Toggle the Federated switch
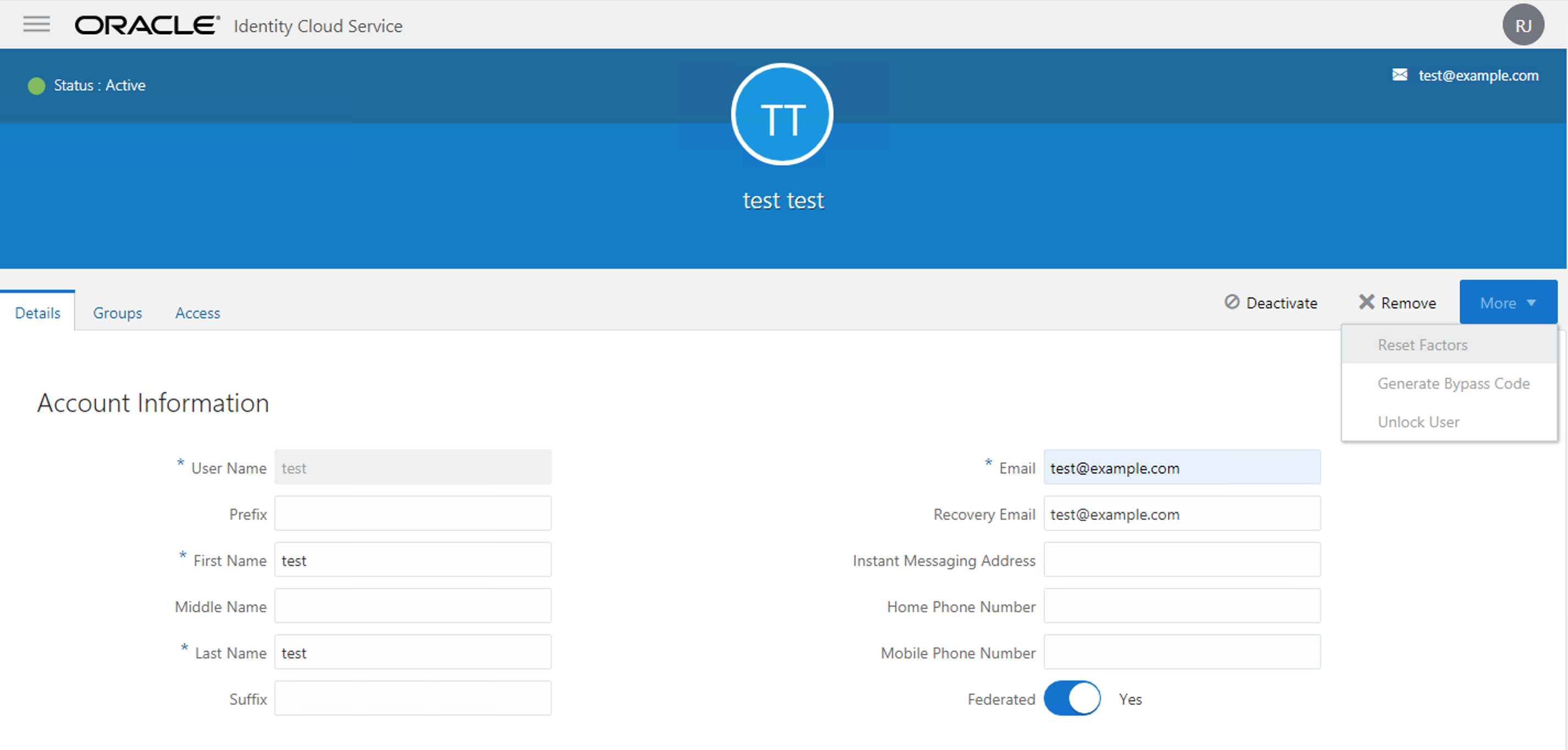The height and width of the screenshot is (750, 1568). click(1072, 698)
